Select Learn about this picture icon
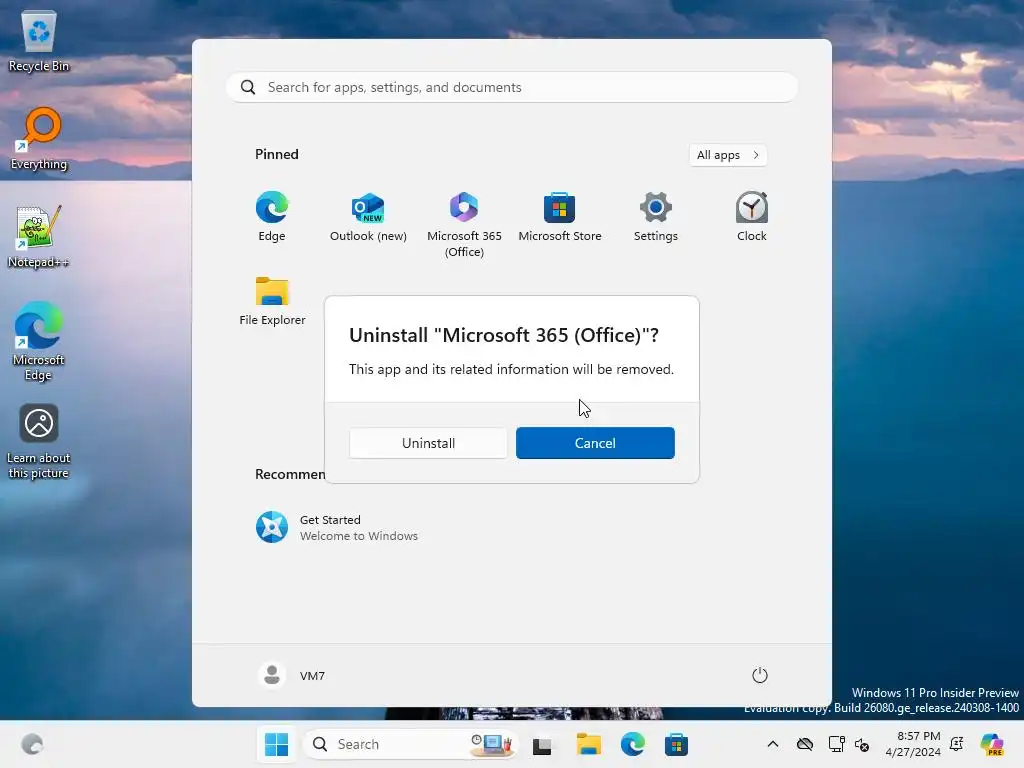This screenshot has height=768, width=1024. (x=39, y=441)
